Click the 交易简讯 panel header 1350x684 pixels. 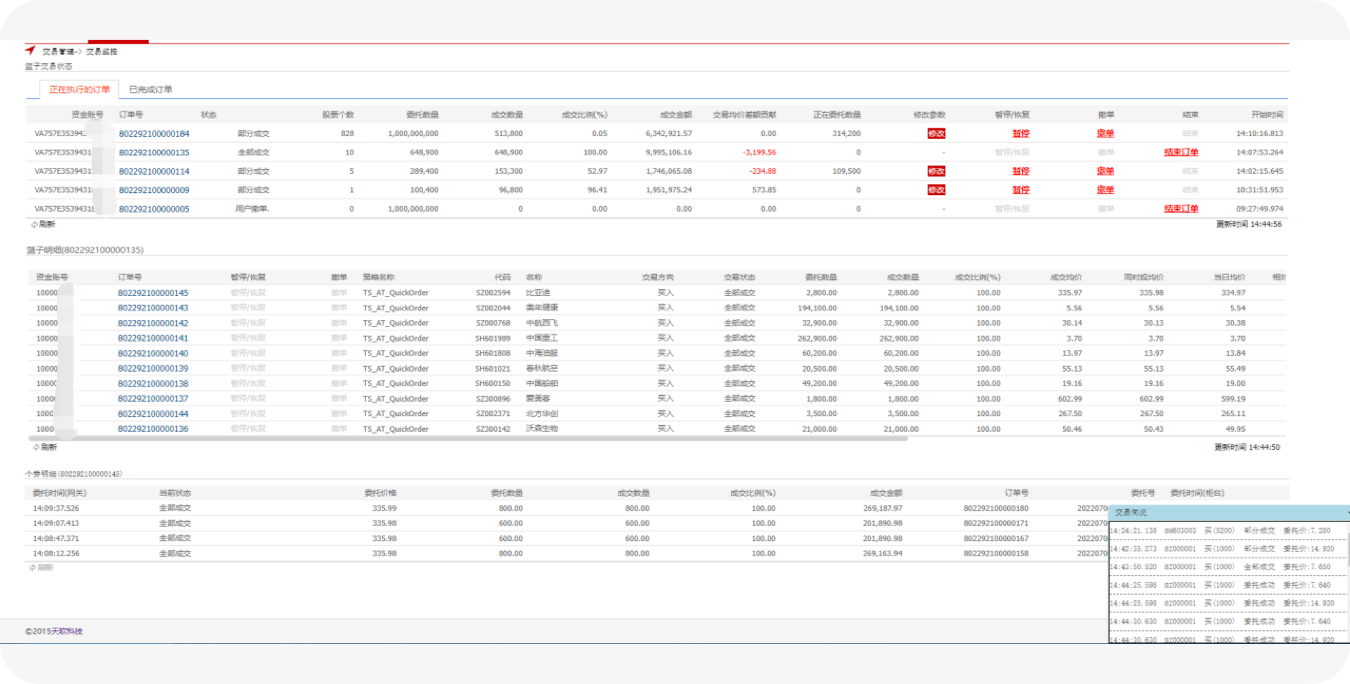click(1228, 512)
